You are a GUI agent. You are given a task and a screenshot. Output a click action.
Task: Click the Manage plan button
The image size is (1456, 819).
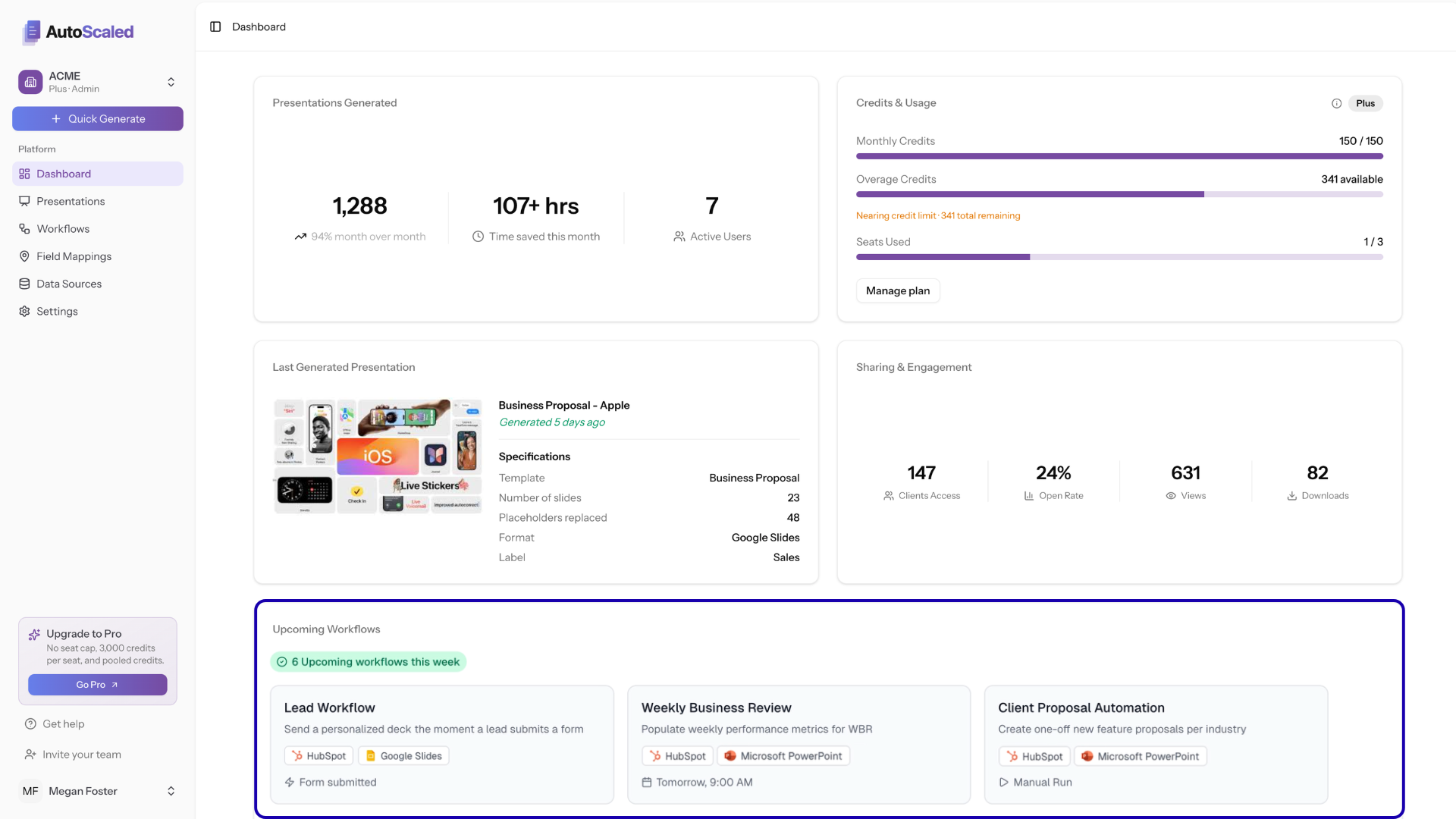pos(898,290)
